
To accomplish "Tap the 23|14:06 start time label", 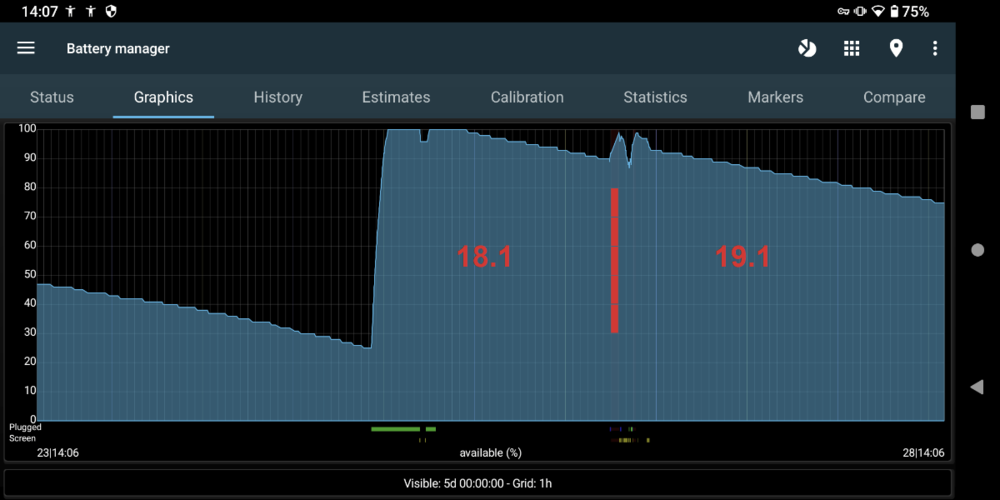I will [x=58, y=453].
